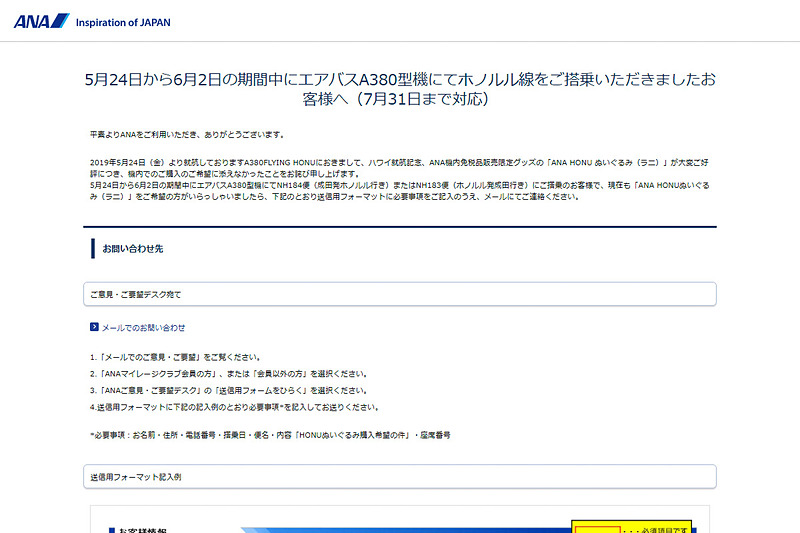The height and width of the screenshot is (533, 800).
Task: Click step 1 メールでのご意見・ご要望 text
Action: (x=176, y=357)
